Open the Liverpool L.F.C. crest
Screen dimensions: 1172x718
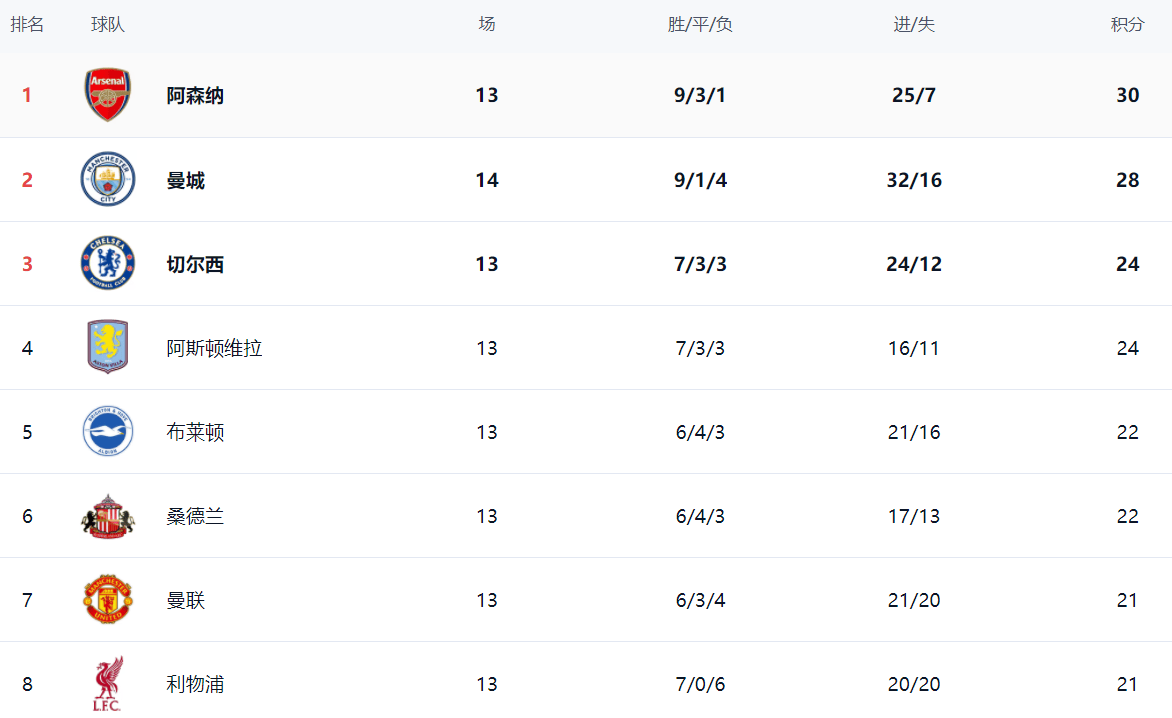[x=107, y=684]
